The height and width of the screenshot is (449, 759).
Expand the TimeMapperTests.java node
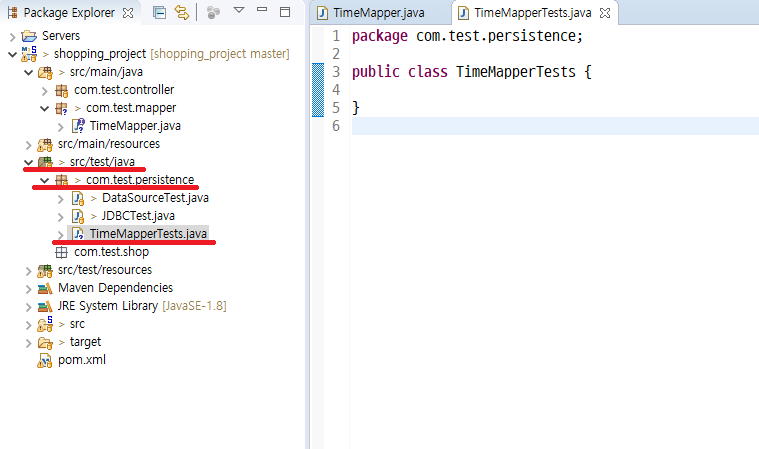[61, 235]
